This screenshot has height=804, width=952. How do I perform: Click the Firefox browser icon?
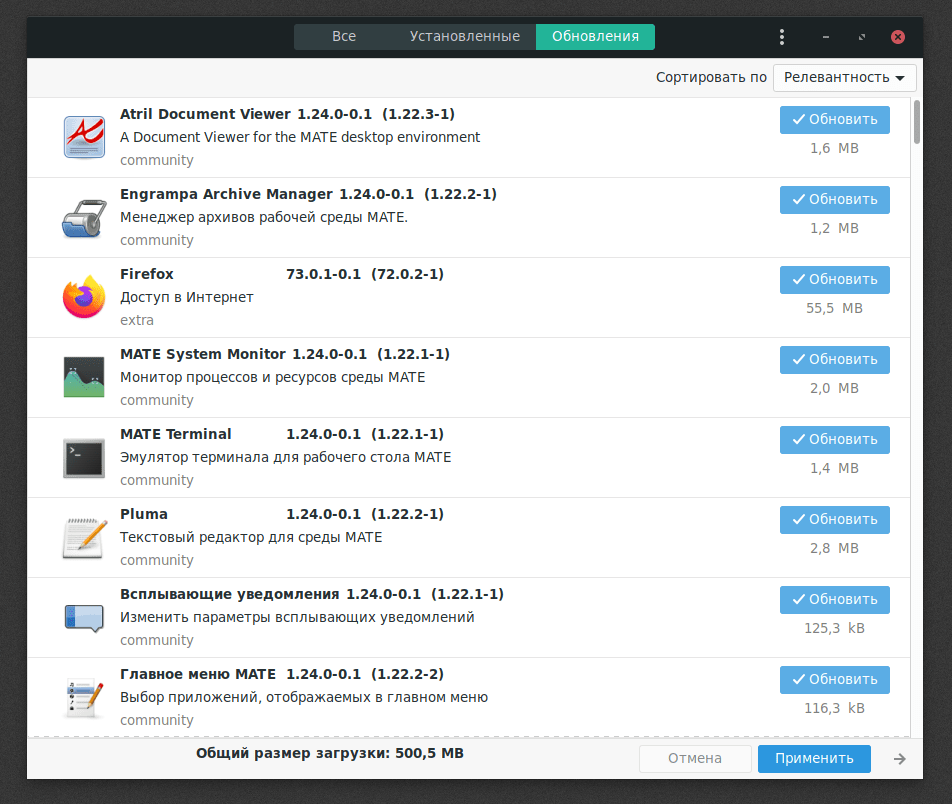84,298
